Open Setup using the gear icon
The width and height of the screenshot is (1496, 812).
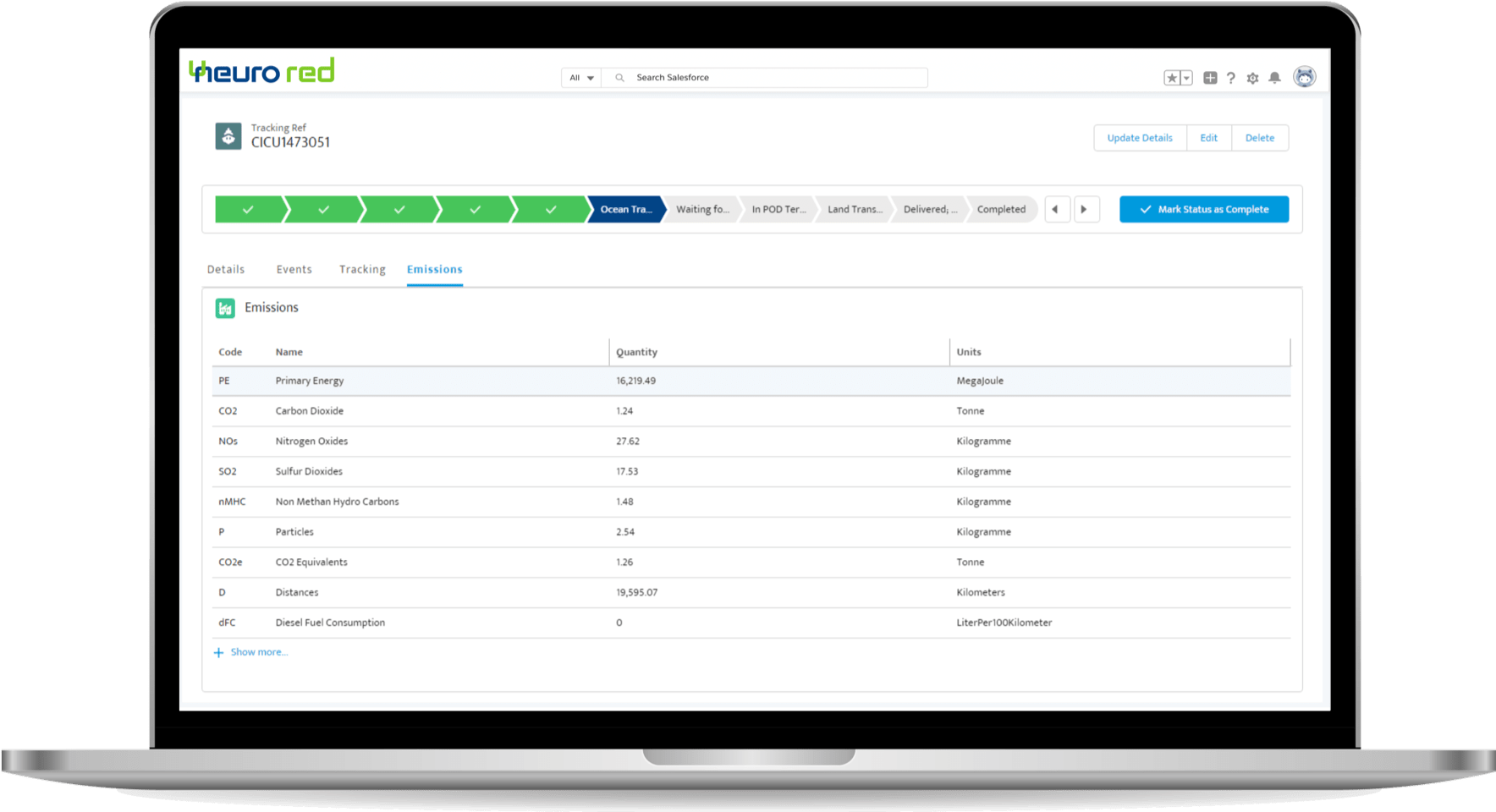pos(1252,77)
